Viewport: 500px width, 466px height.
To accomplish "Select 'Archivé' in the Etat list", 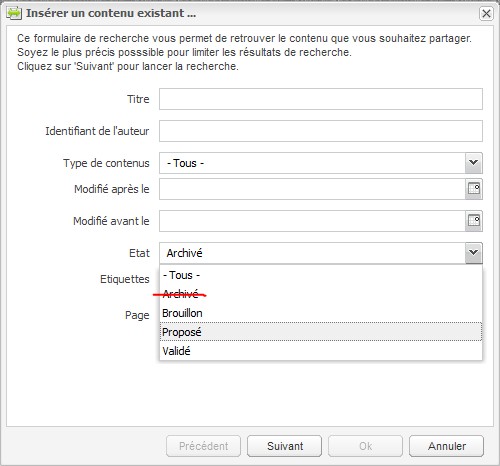I will (x=321, y=294).
